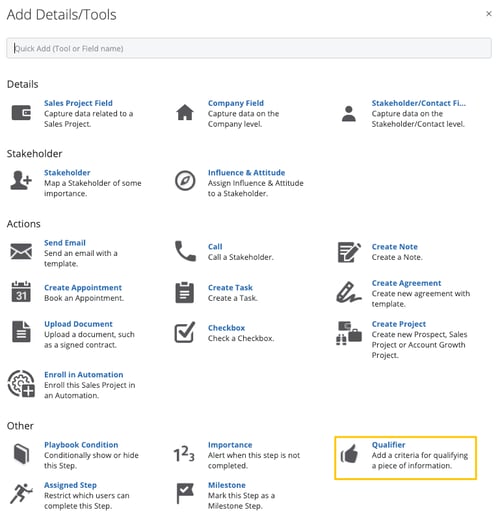Click the Influence & Attitude compass icon
Image resolution: width=500 pixels, height=532 pixels.
pos(185,180)
